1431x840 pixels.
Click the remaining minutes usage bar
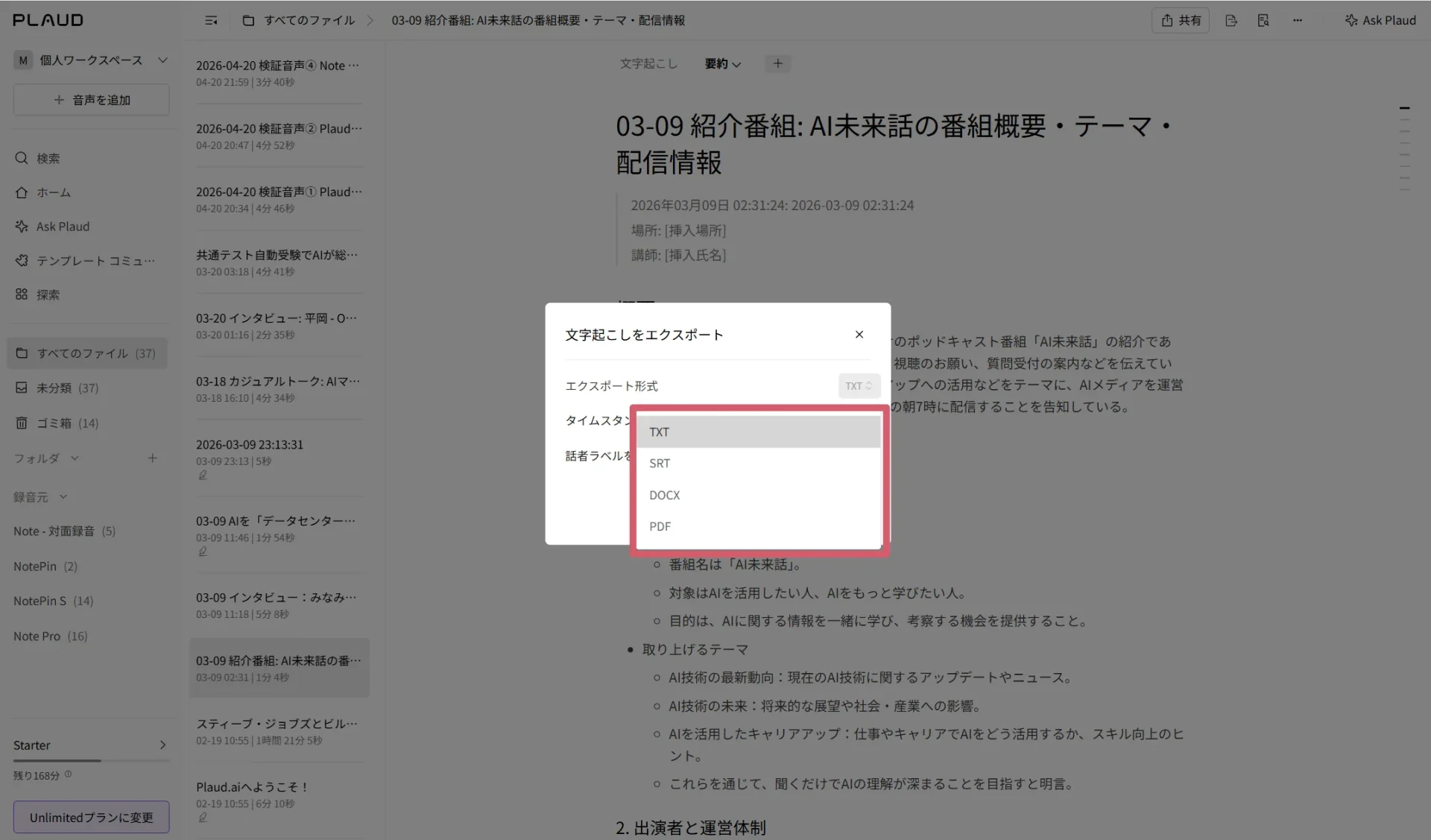(91, 761)
